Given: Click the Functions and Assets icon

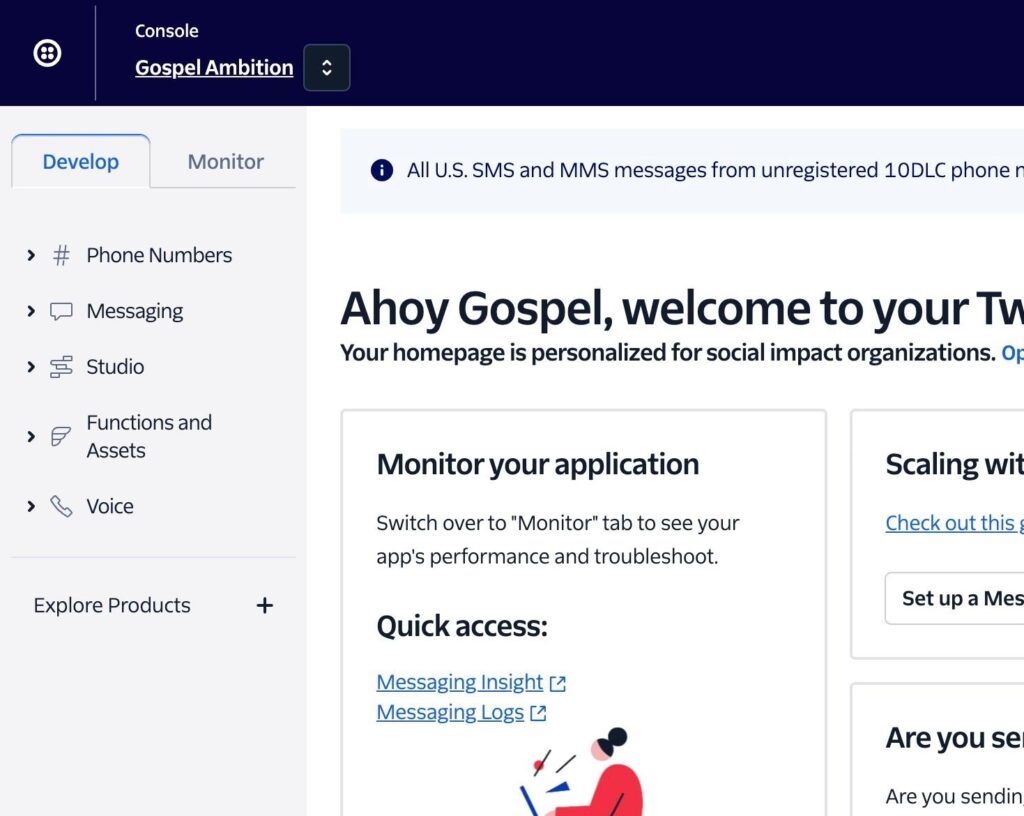Looking at the screenshot, I should (61, 437).
